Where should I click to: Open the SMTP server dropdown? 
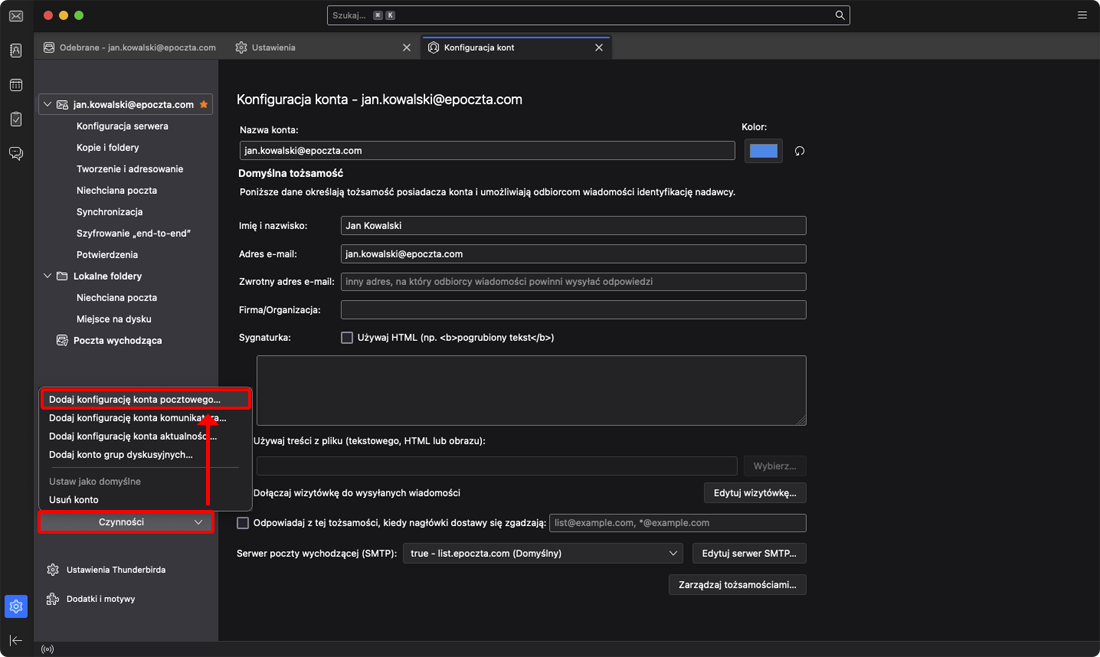543,553
